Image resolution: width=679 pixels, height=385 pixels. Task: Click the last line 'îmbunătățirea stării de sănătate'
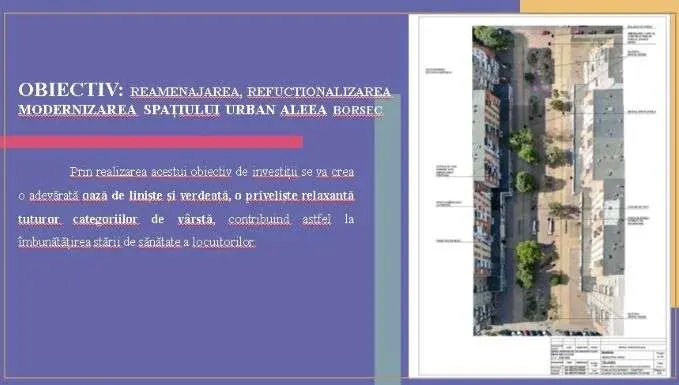[136, 243]
